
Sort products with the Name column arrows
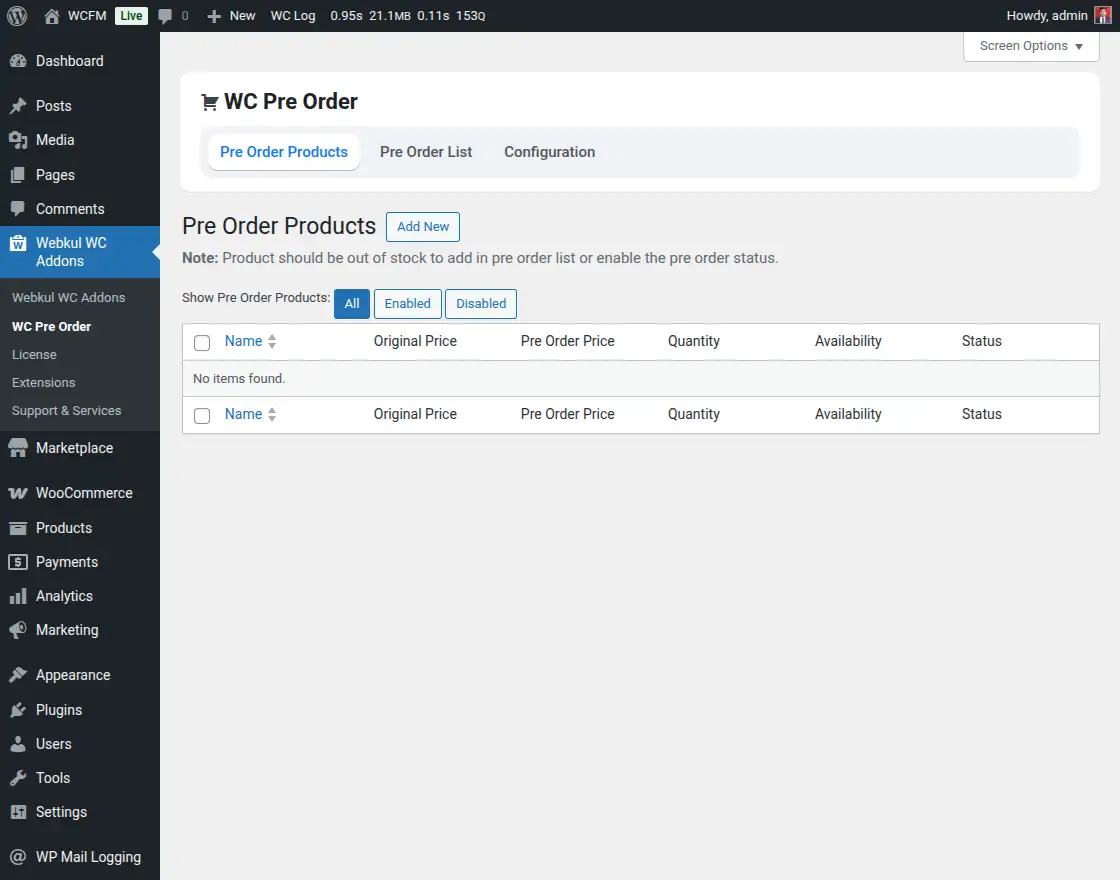(272, 341)
